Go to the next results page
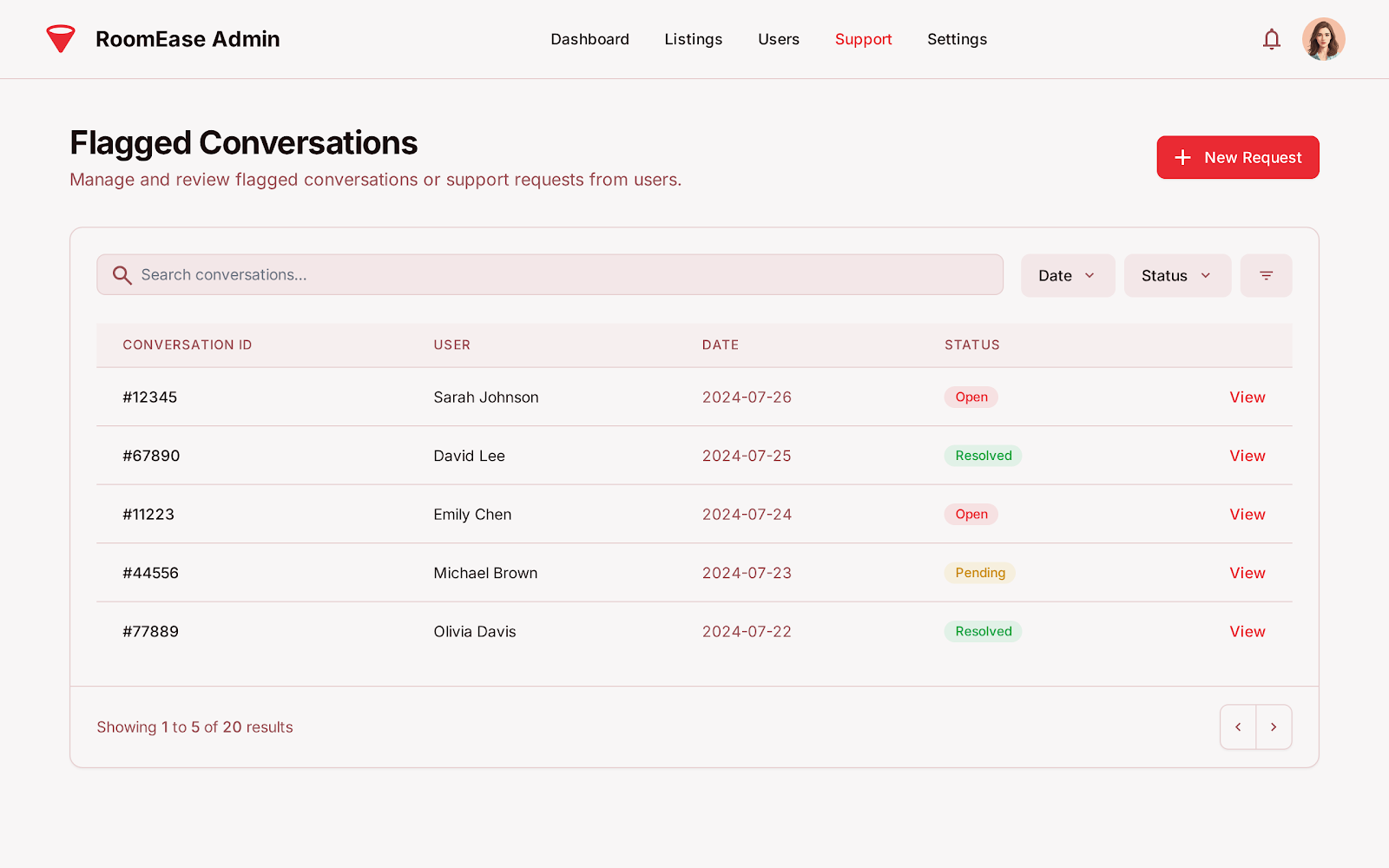Image resolution: width=1389 pixels, height=868 pixels. pyautogui.click(x=1274, y=727)
